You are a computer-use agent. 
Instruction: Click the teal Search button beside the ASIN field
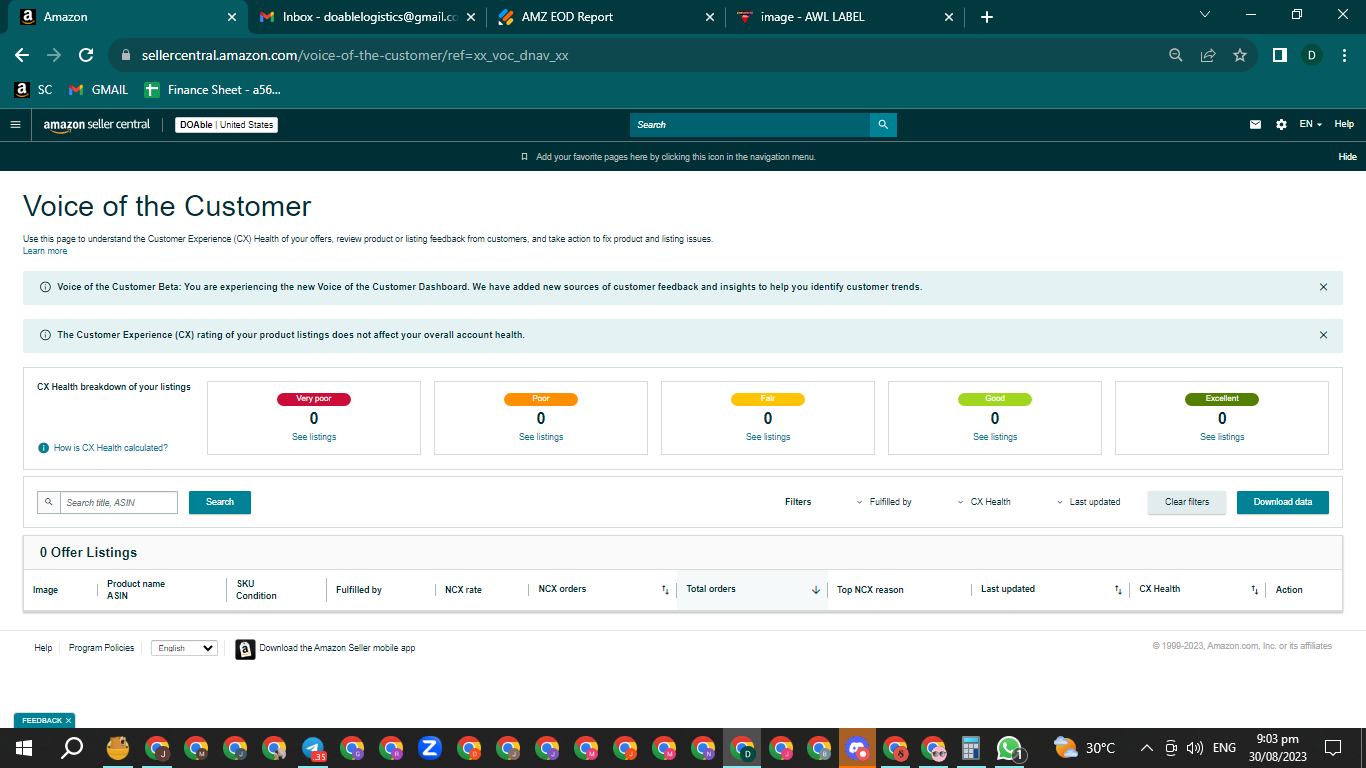[x=220, y=502]
